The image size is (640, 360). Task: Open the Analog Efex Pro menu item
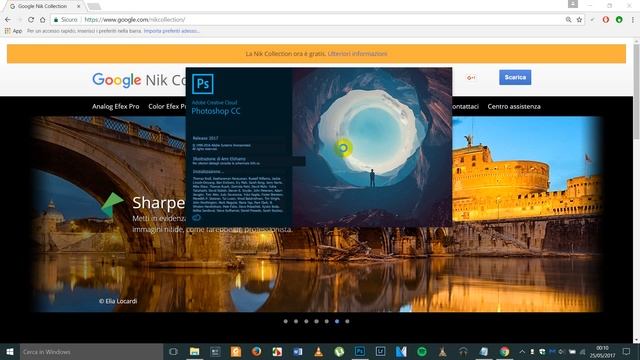116,107
